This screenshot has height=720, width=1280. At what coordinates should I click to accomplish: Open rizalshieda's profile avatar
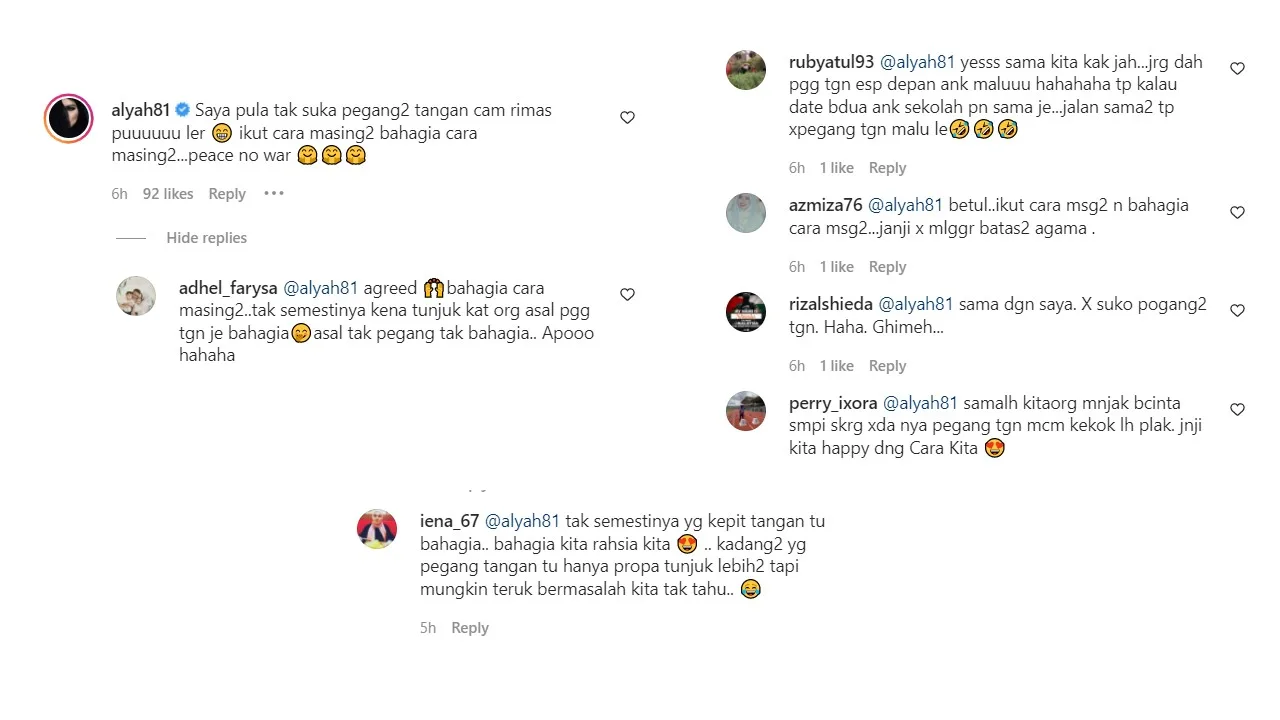click(746, 312)
